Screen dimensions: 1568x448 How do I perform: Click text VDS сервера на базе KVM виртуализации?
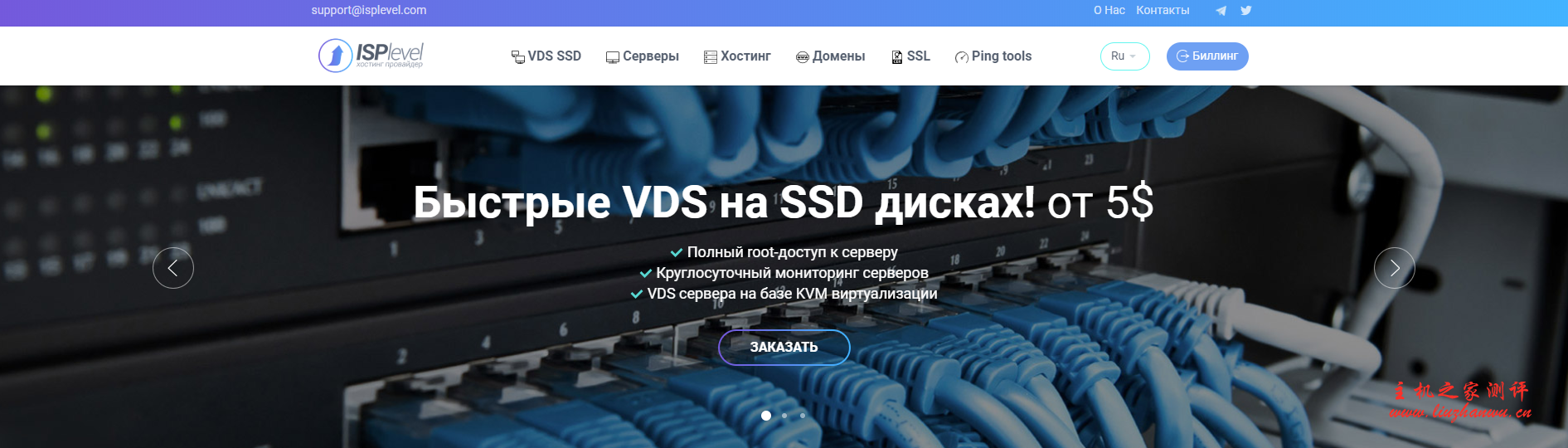pos(792,294)
